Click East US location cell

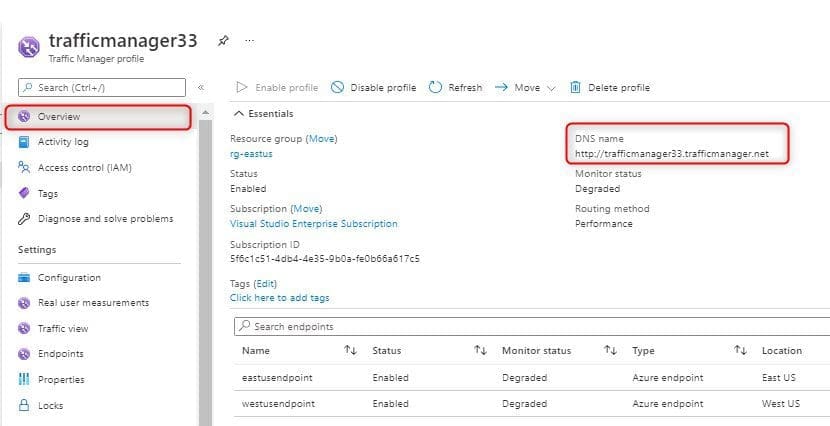pos(779,378)
